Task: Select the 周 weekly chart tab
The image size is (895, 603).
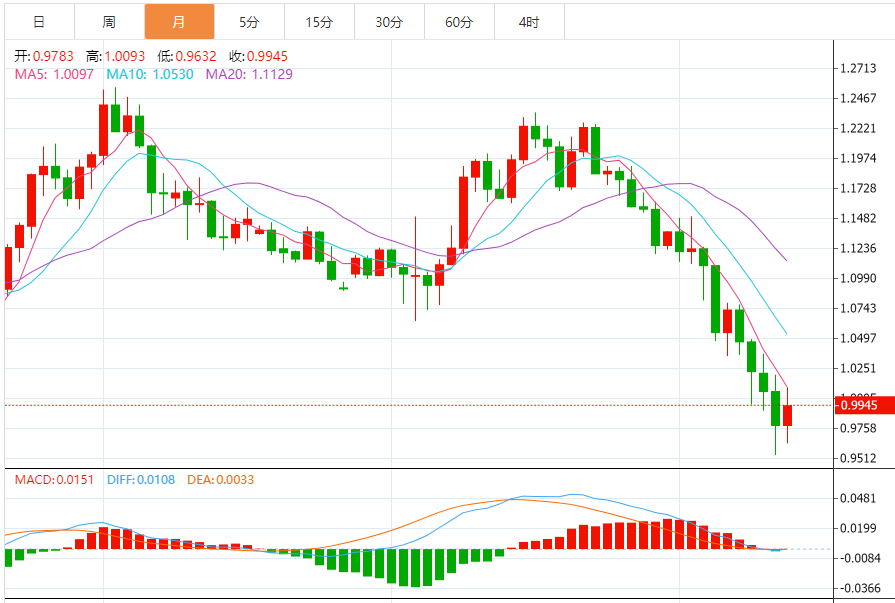Action: [109, 22]
